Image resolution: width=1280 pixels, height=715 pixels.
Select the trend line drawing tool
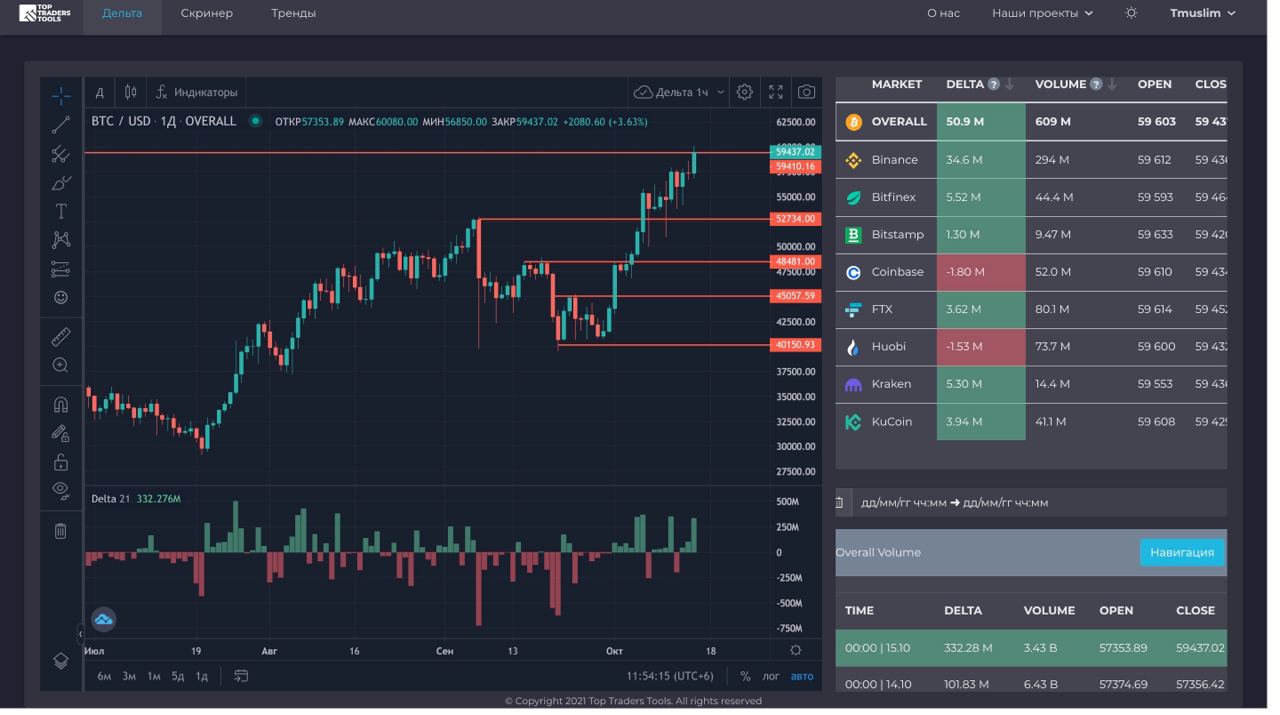61,125
